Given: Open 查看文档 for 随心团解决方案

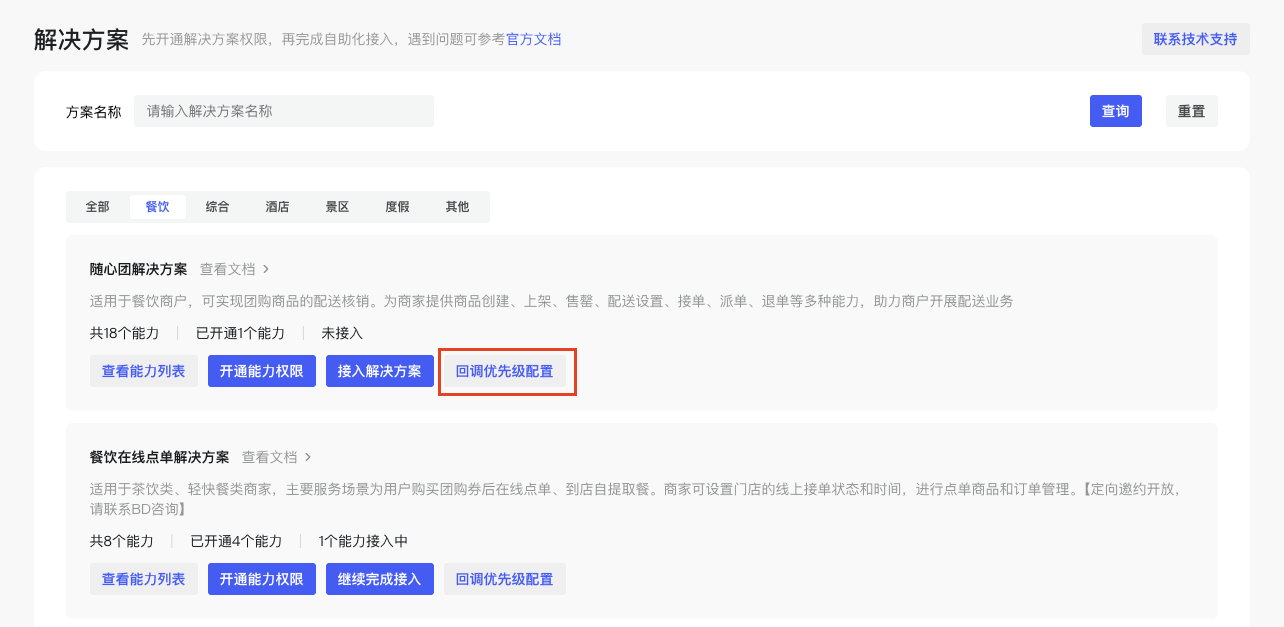Looking at the screenshot, I should tap(234, 269).
